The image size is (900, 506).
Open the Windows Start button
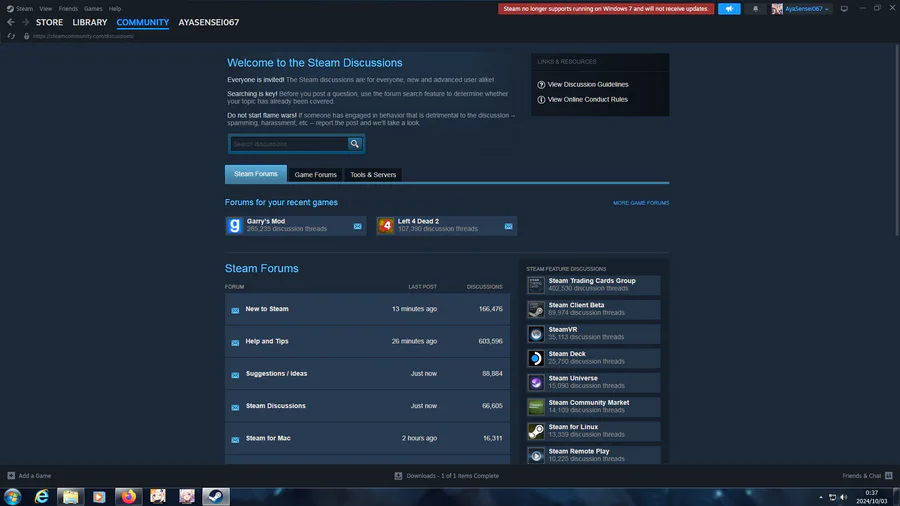[x=13, y=497]
